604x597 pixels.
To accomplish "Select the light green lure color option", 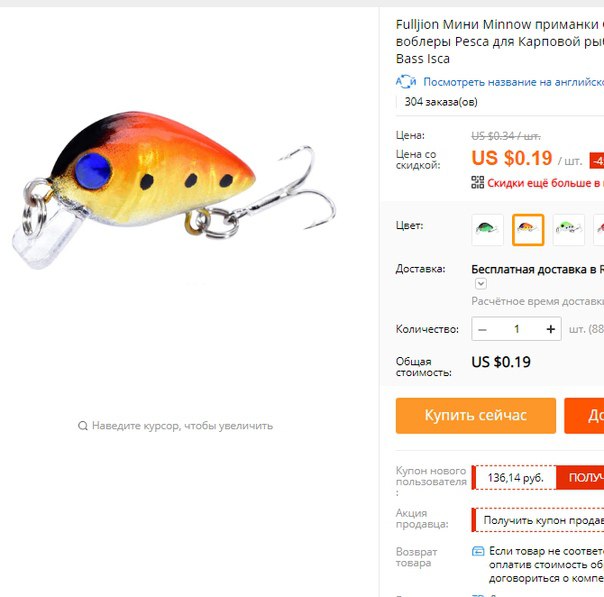I will tap(569, 230).
